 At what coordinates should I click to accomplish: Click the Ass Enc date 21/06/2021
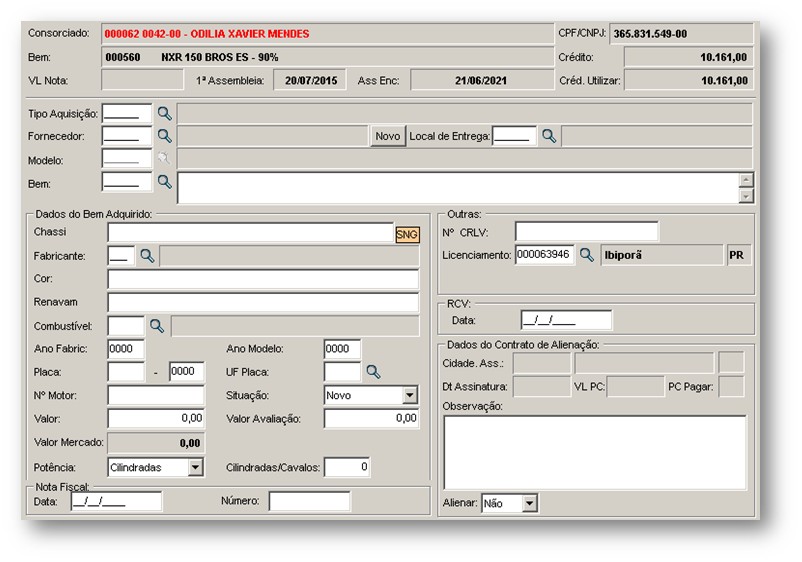click(481, 80)
